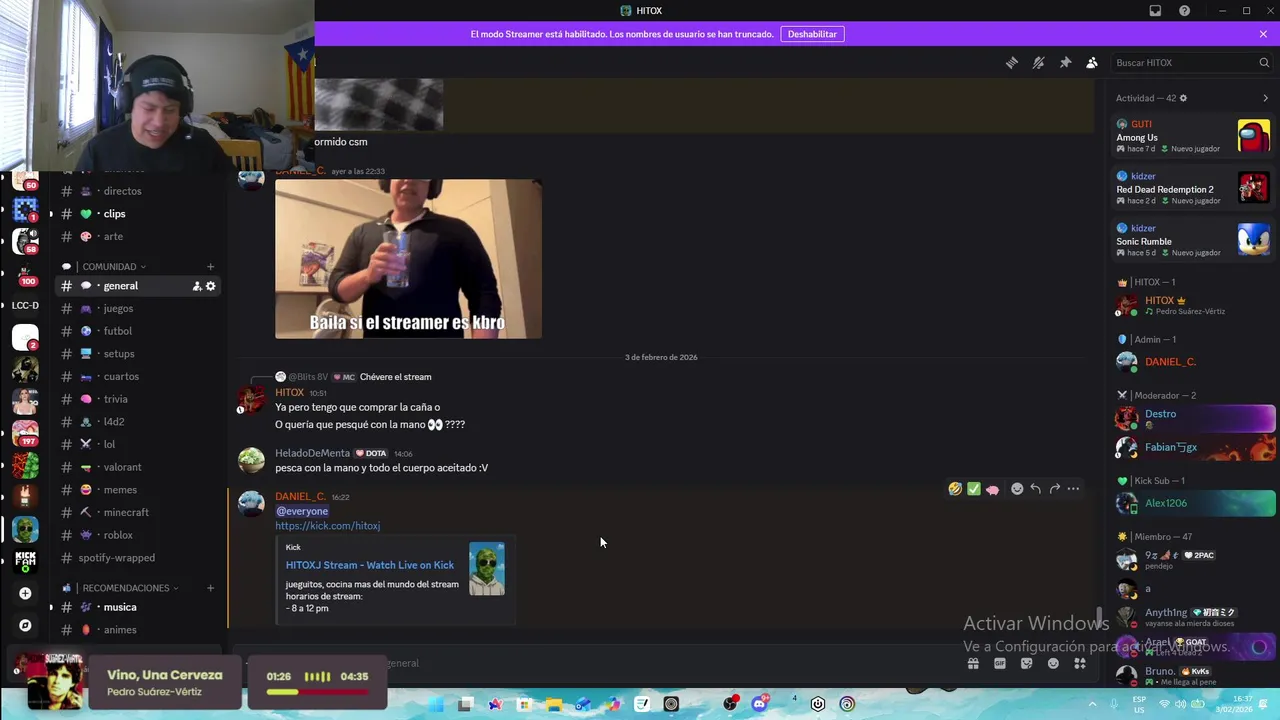Toggle the member list icon
This screenshot has width=1280, height=720.
point(1092,63)
